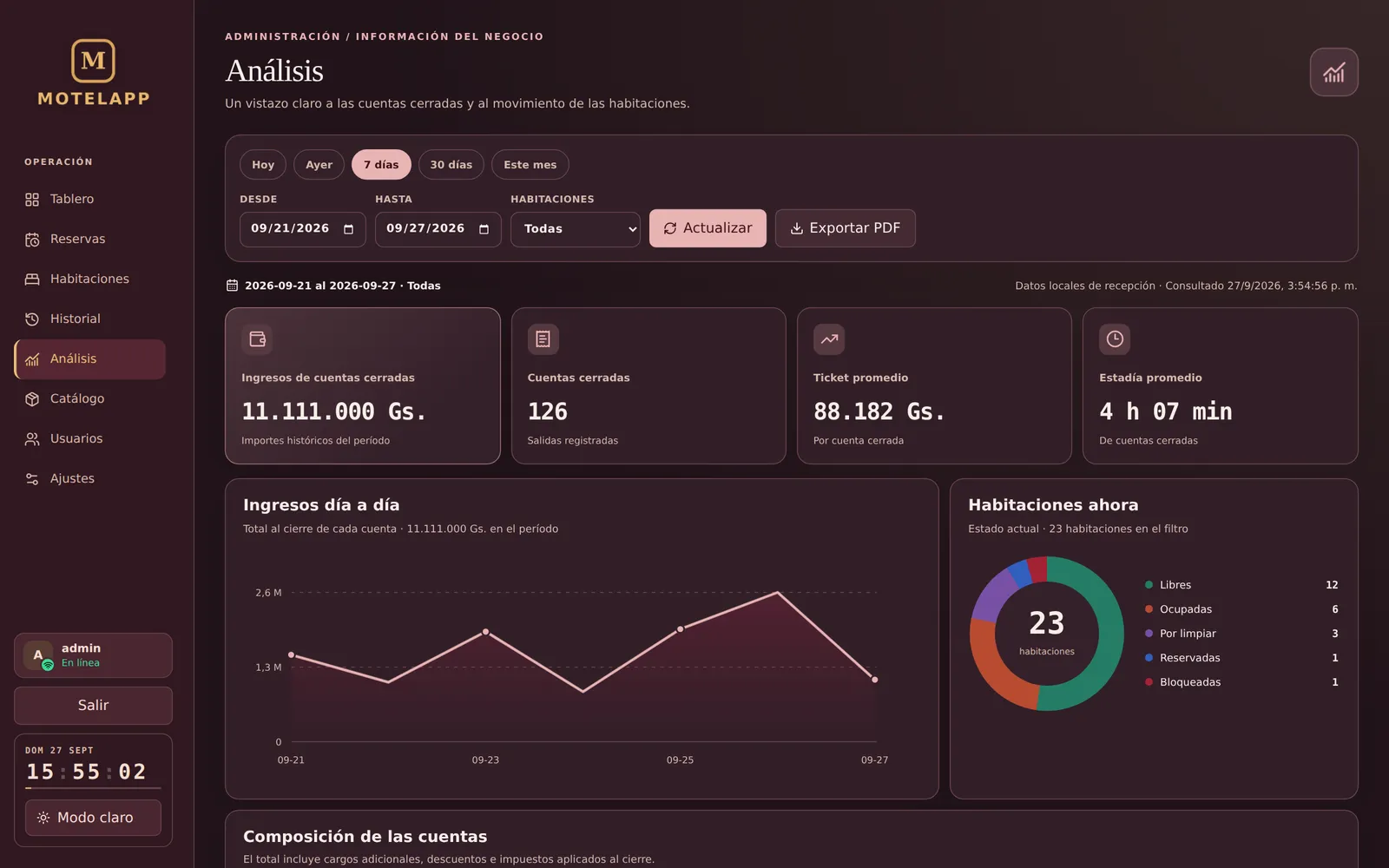Click the Hasta date field 09/27/2026
Image resolution: width=1389 pixels, height=868 pixels.
click(438, 229)
